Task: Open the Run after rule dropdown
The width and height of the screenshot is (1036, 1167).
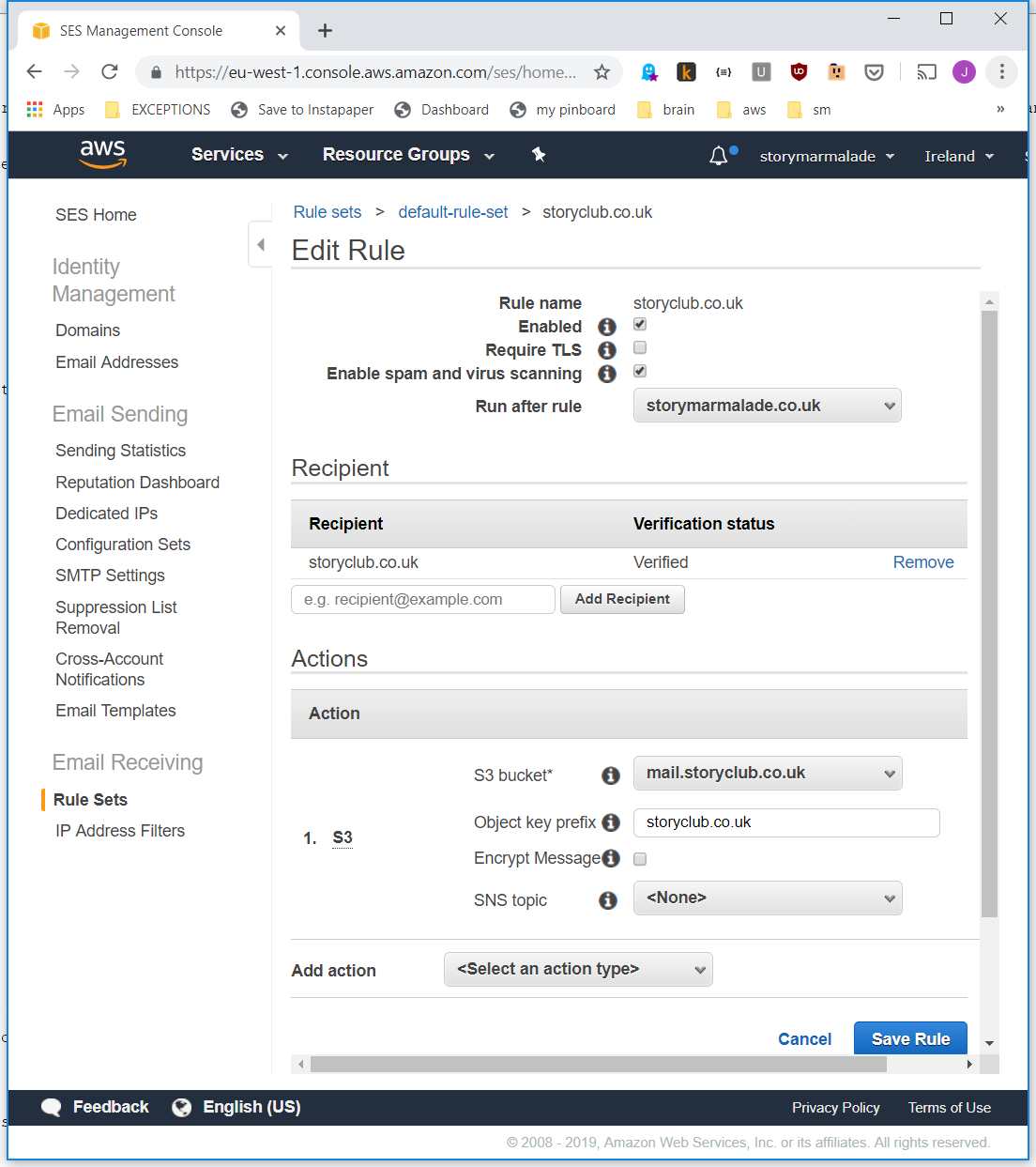Action: (768, 406)
